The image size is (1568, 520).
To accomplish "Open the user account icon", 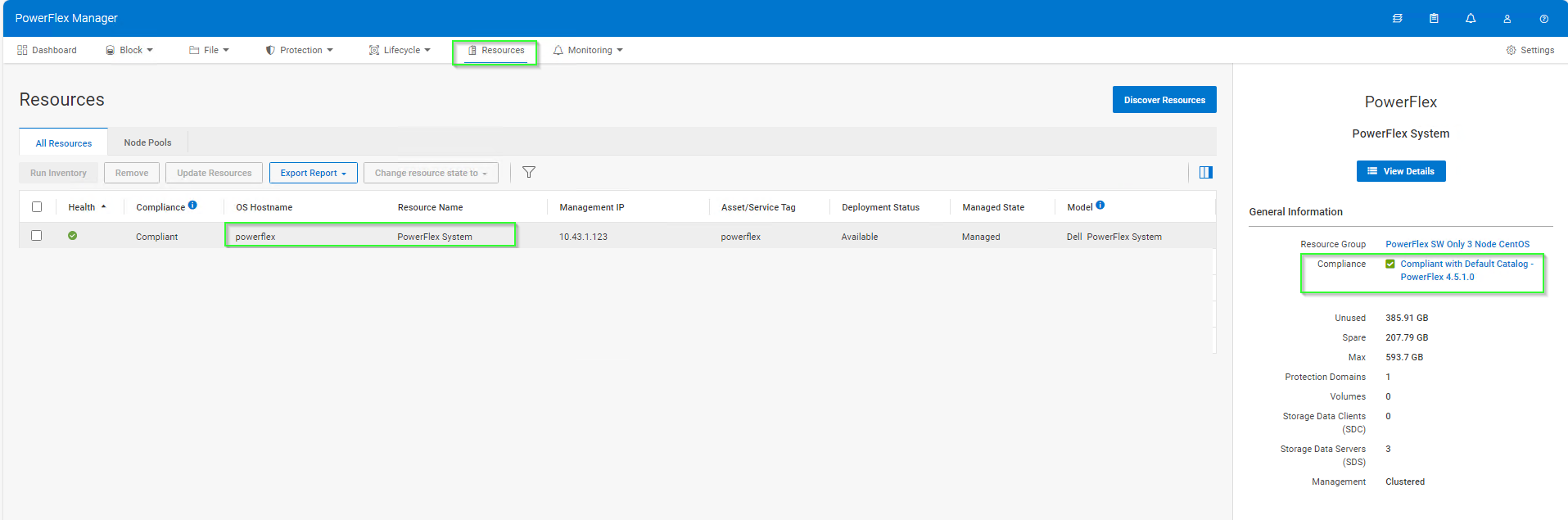I will click(1507, 18).
